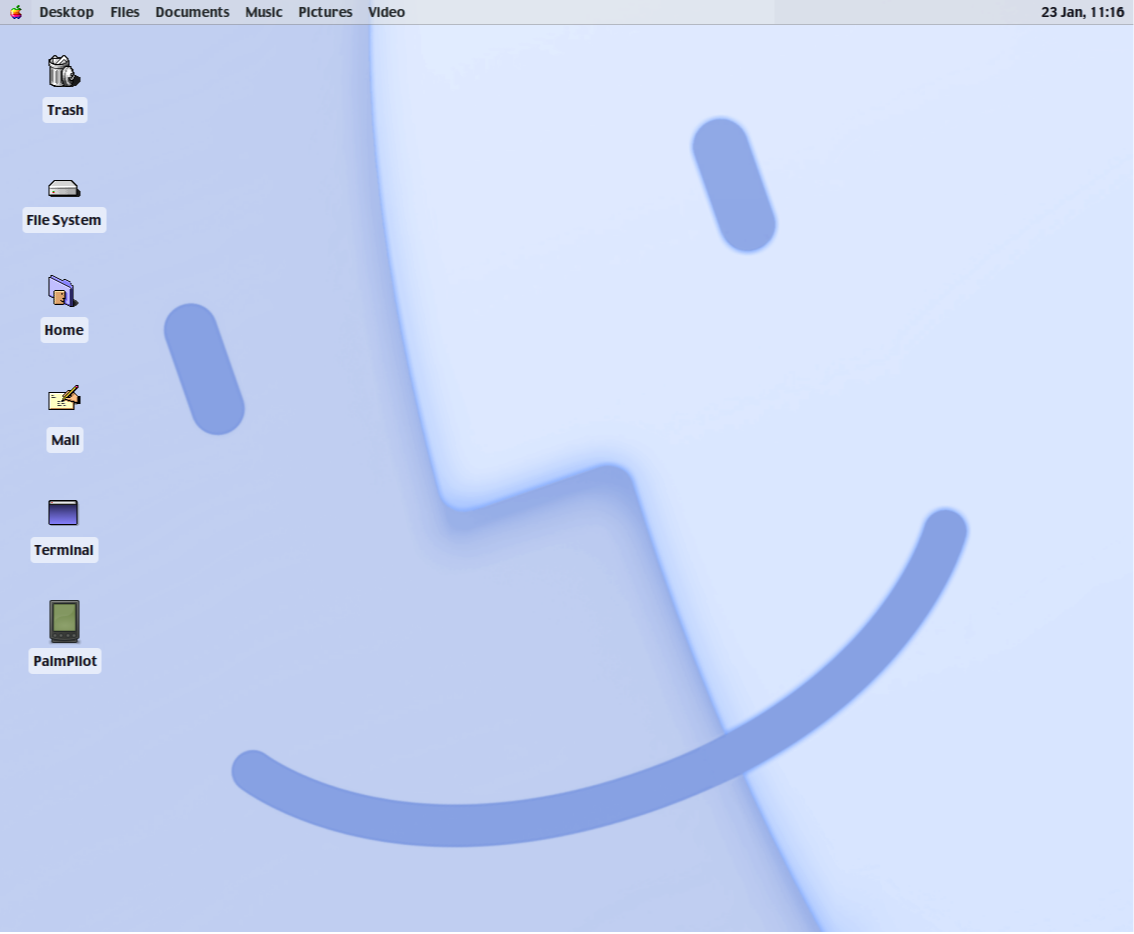Screen dimensions: 1134x934
Task: Click the "Trash" label text
Action: (x=65, y=110)
